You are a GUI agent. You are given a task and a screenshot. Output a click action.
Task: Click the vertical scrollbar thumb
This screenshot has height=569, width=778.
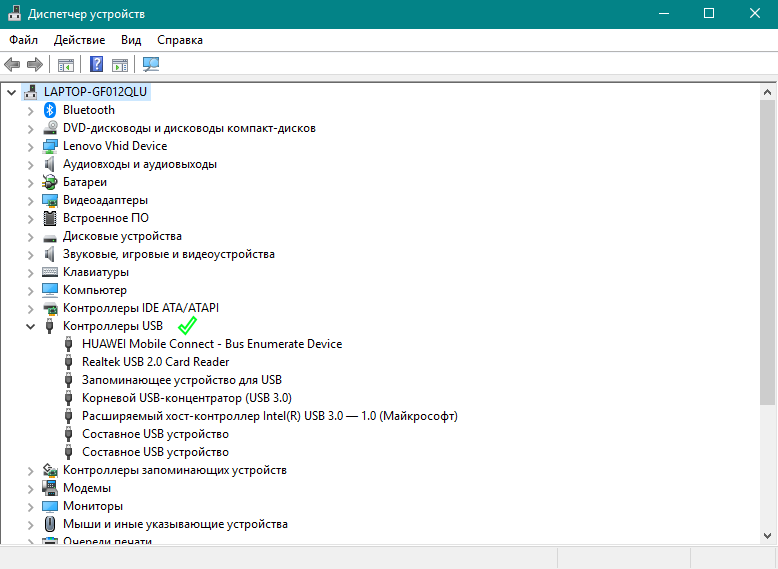(x=767, y=253)
